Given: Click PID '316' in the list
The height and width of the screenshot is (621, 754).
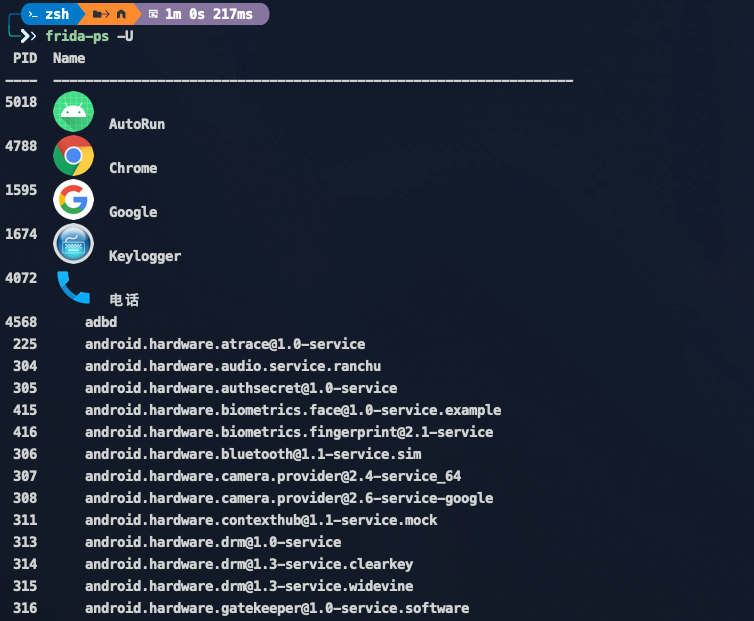Looking at the screenshot, I should [x=25, y=608].
